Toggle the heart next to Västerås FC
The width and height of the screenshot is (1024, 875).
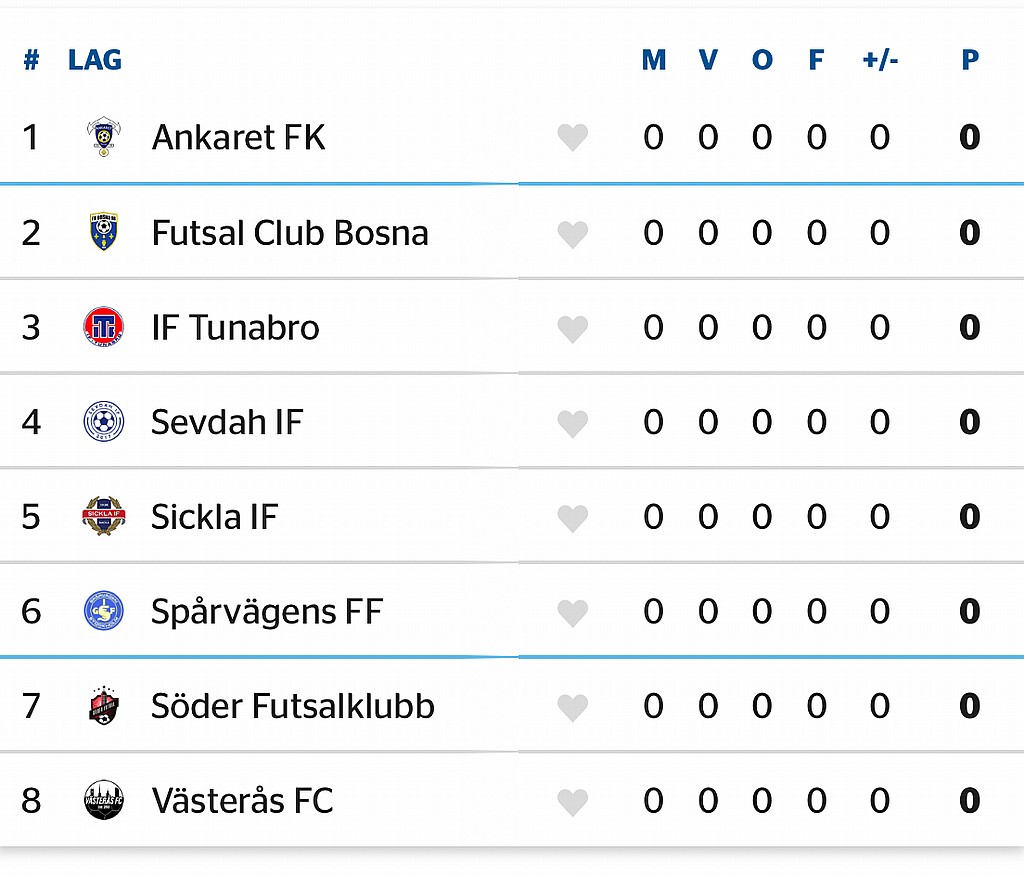[x=573, y=803]
